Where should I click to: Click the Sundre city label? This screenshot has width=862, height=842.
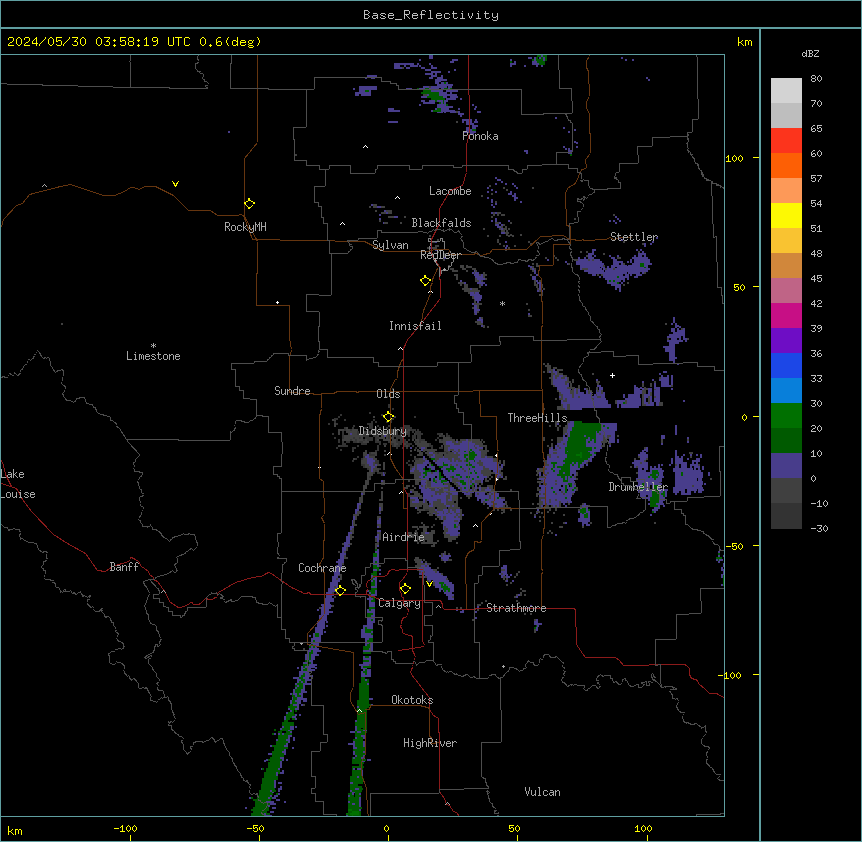pos(292,391)
